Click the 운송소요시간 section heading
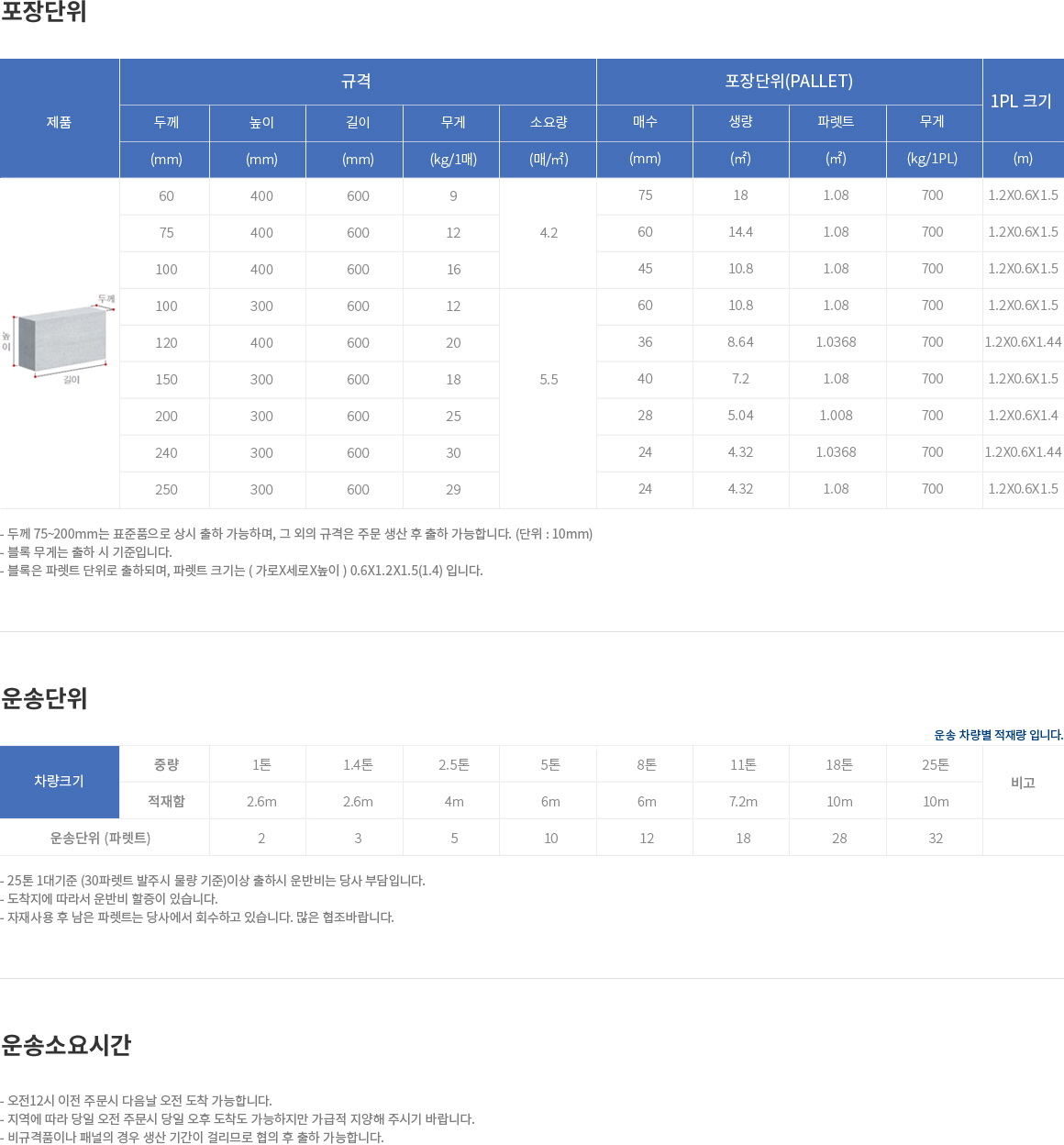 click(66, 1045)
